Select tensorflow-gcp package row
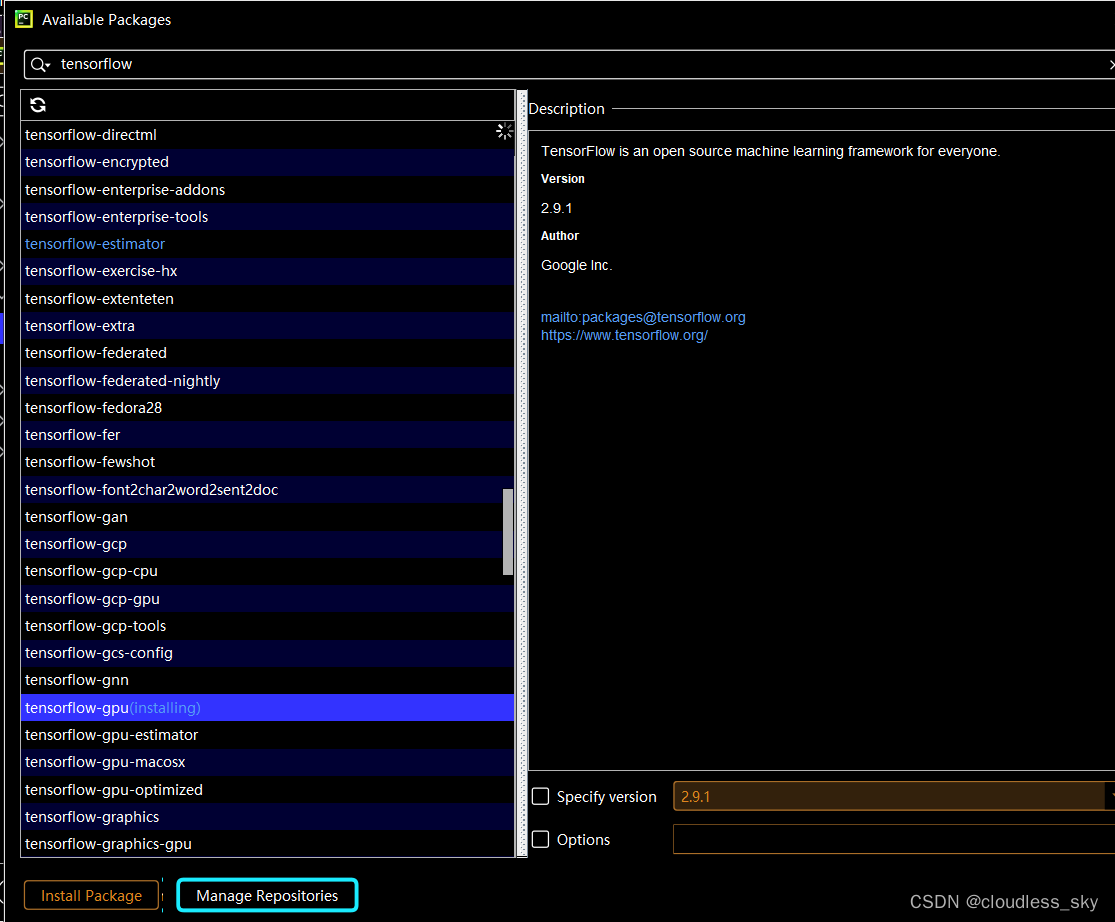Screen dimensions: 1115x922 click(267, 544)
